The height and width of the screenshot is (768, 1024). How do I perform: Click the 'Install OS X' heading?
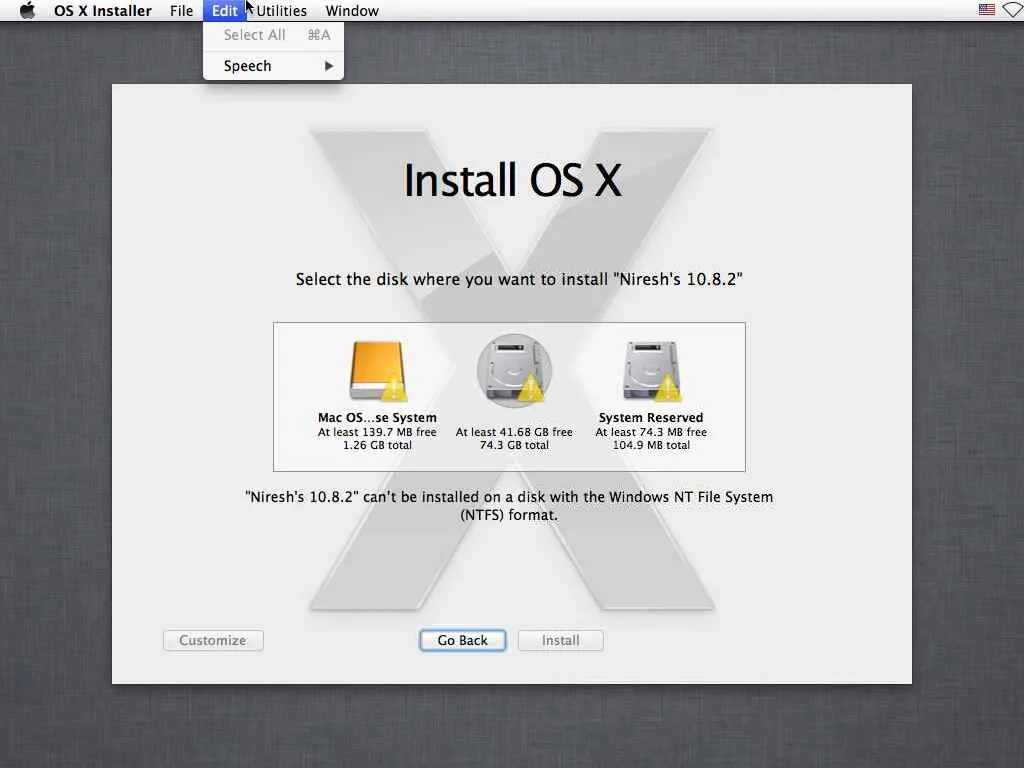(x=513, y=180)
